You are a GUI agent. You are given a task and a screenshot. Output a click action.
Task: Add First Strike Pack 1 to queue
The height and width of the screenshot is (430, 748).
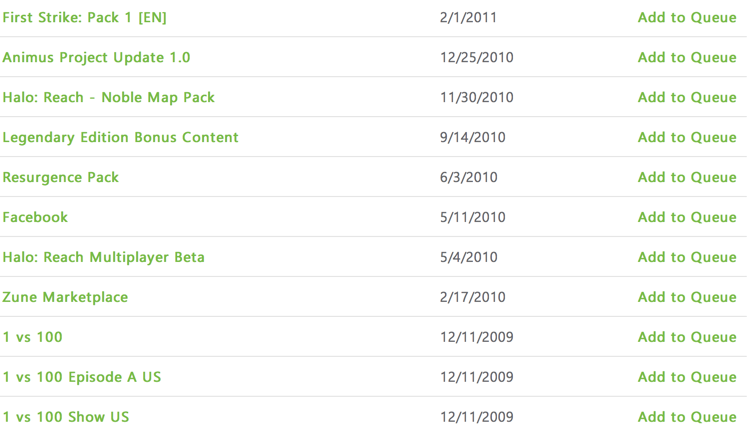click(x=687, y=18)
